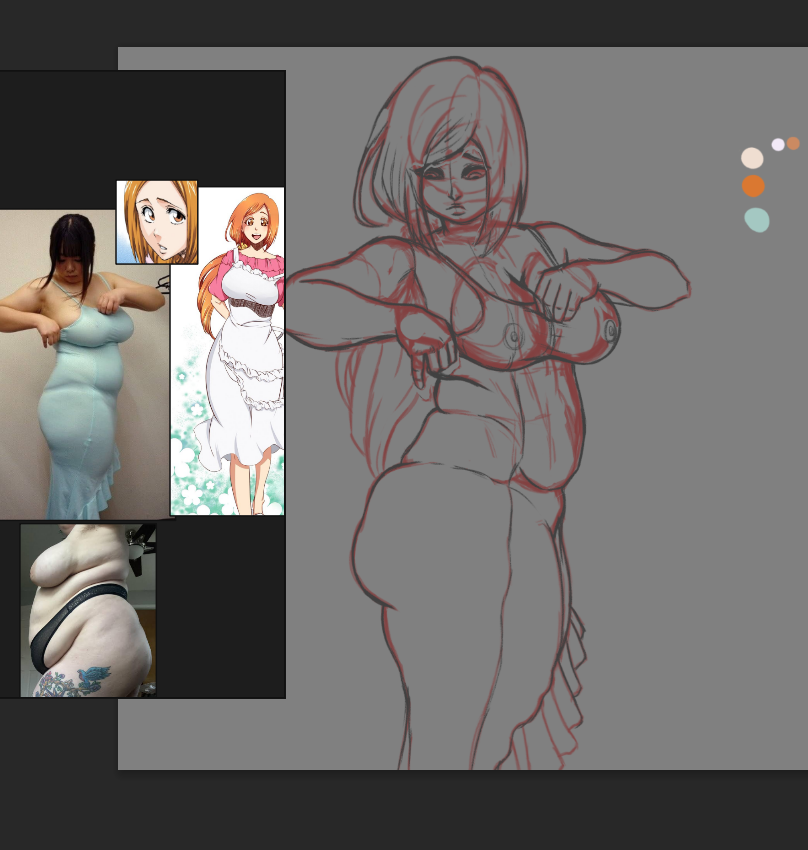Pick the small lavender white color dot
This screenshot has width=808, height=850.
point(778,144)
